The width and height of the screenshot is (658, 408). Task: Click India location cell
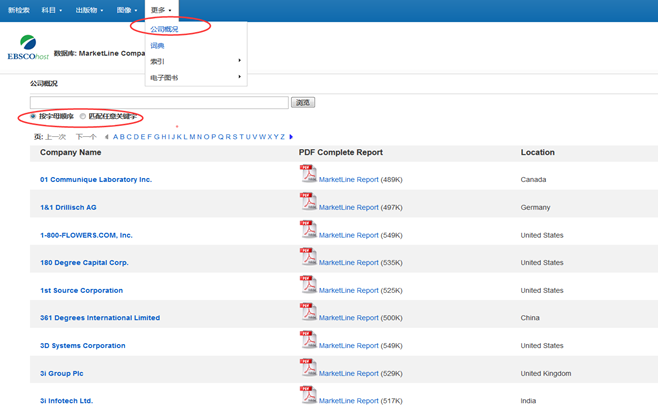coord(528,401)
